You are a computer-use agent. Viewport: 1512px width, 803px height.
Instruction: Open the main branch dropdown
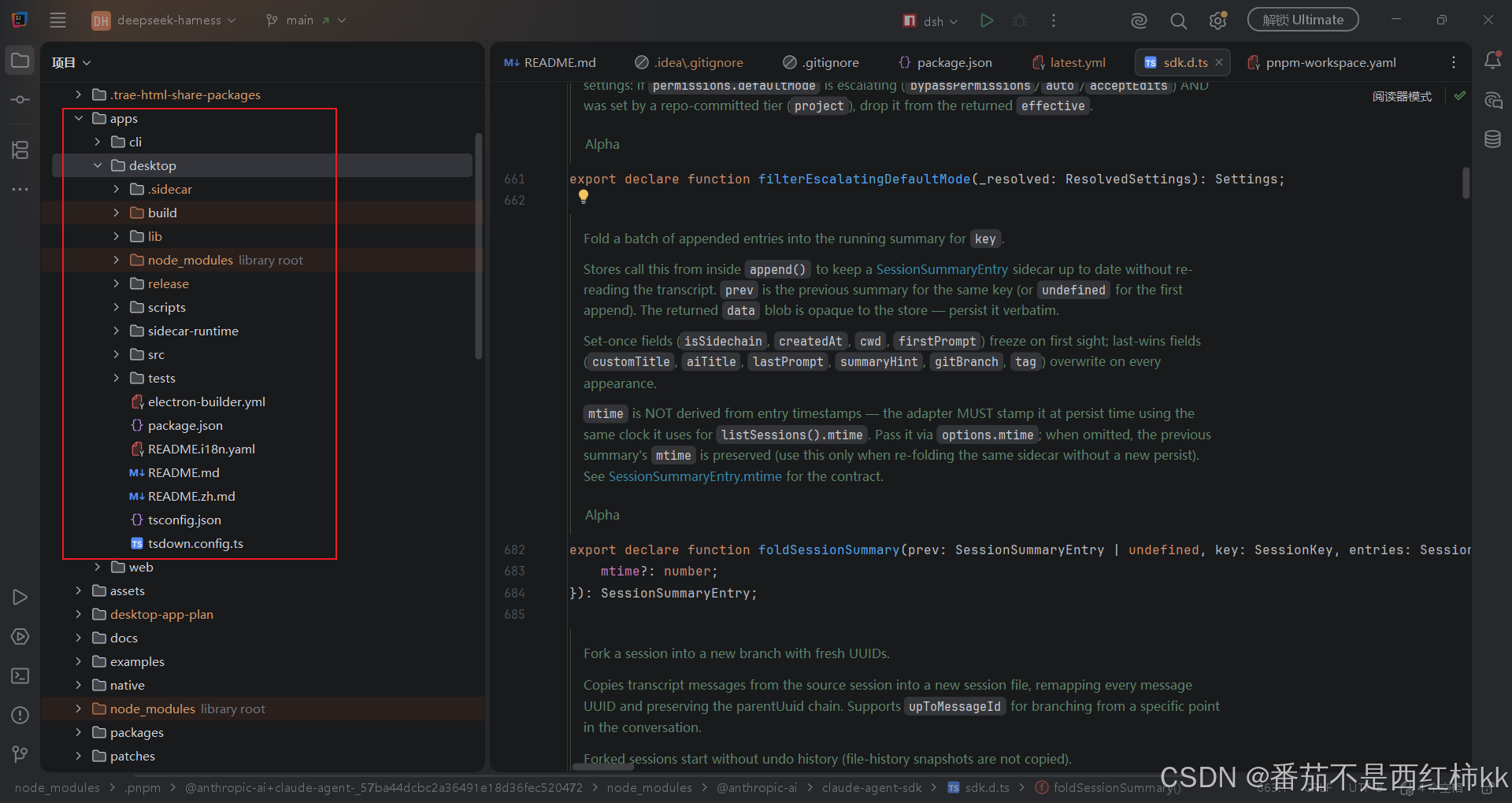(x=306, y=20)
